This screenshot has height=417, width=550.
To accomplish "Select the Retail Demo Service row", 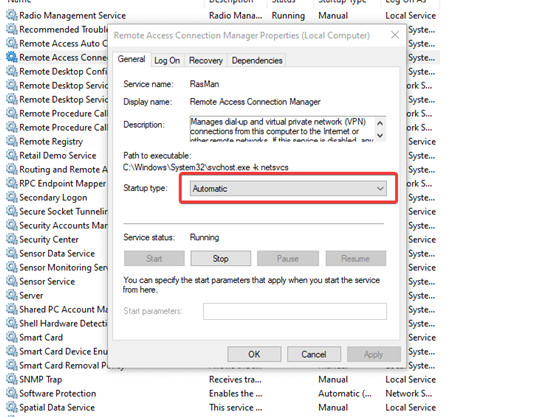I will [56, 155].
